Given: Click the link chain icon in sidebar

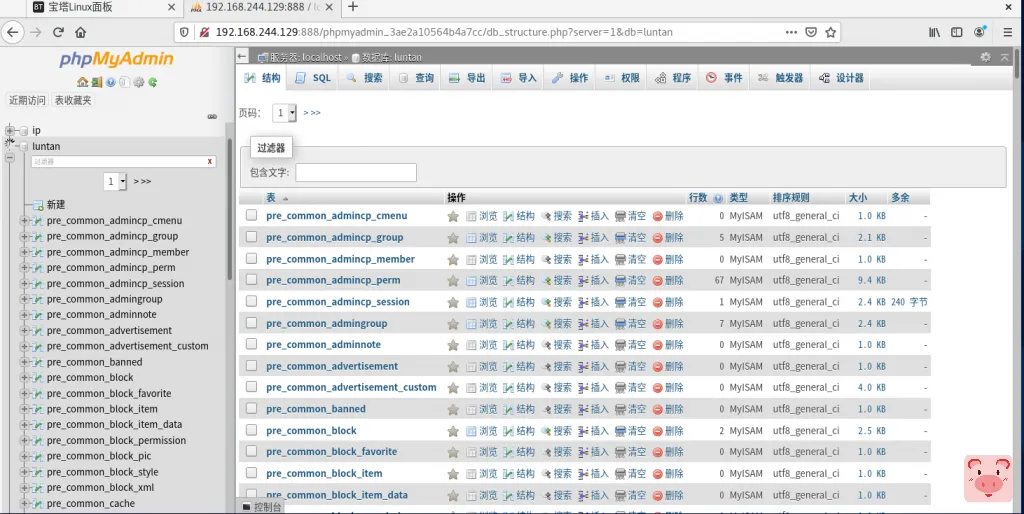Looking at the screenshot, I should click(x=212, y=117).
